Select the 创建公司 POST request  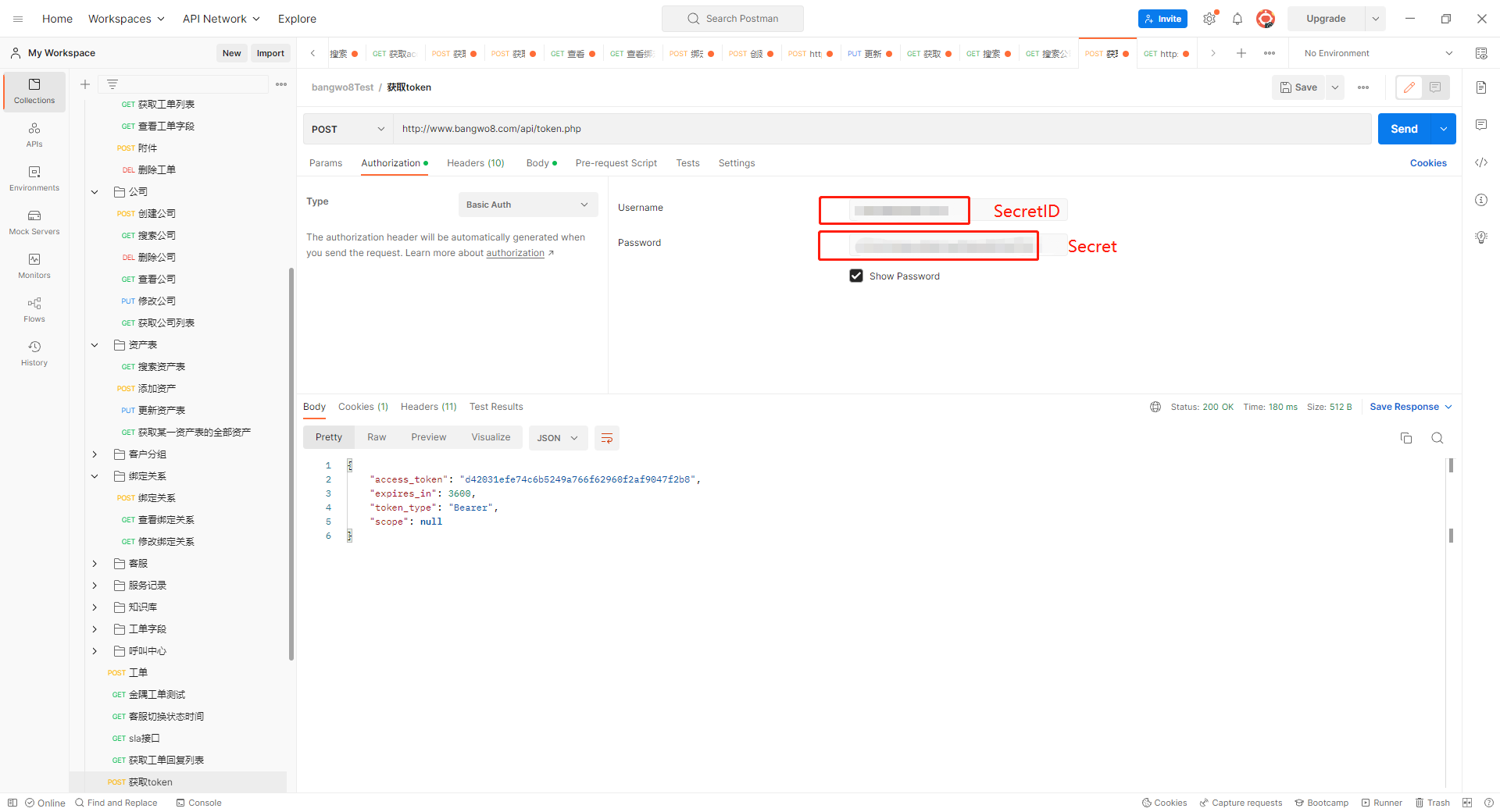156,213
